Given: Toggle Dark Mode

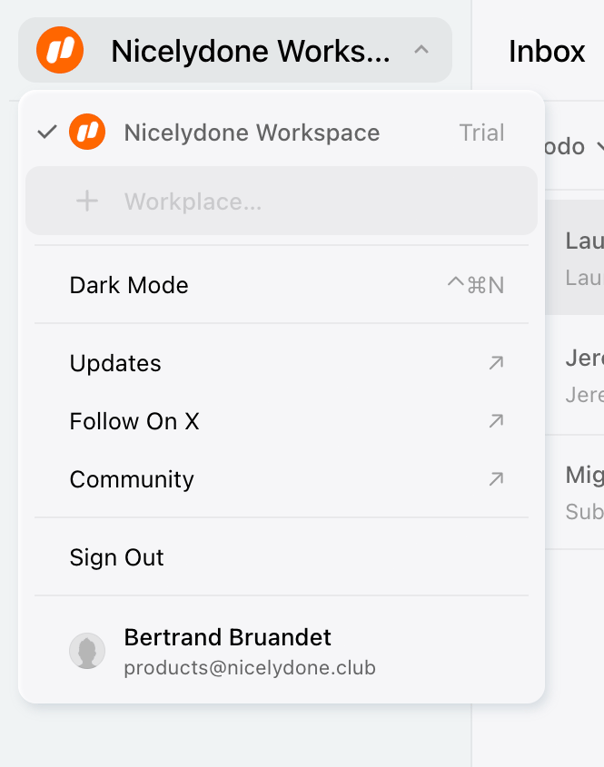Looking at the screenshot, I should coord(281,285).
